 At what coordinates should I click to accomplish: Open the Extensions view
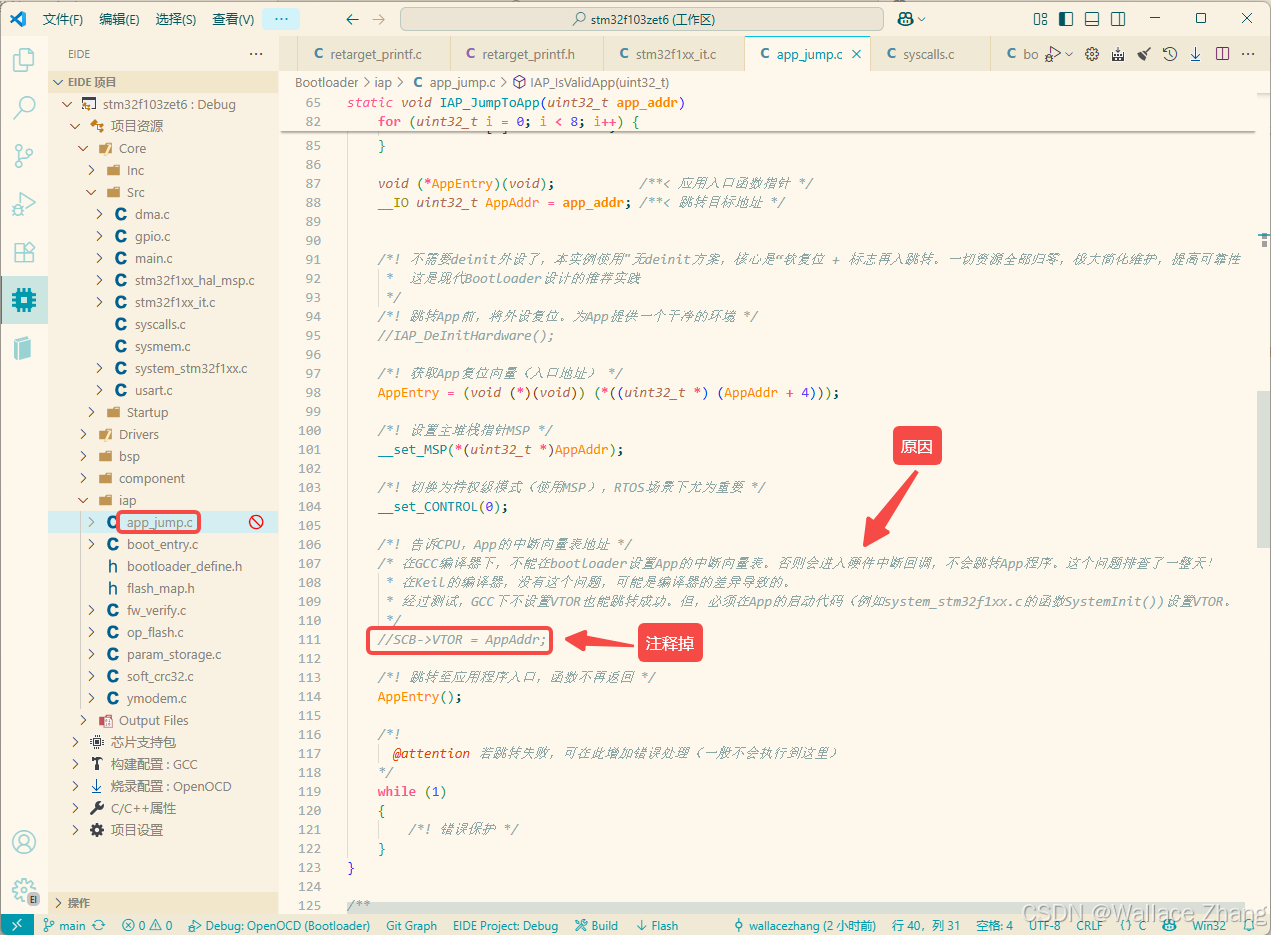coord(23,252)
